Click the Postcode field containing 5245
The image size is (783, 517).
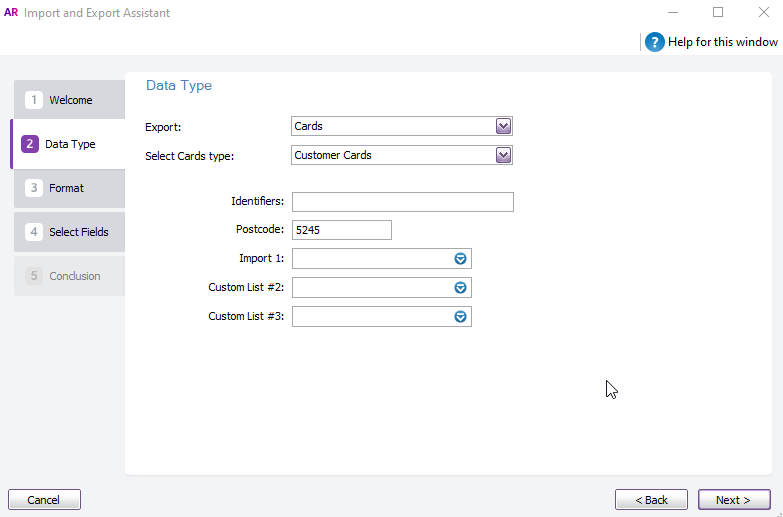(341, 230)
